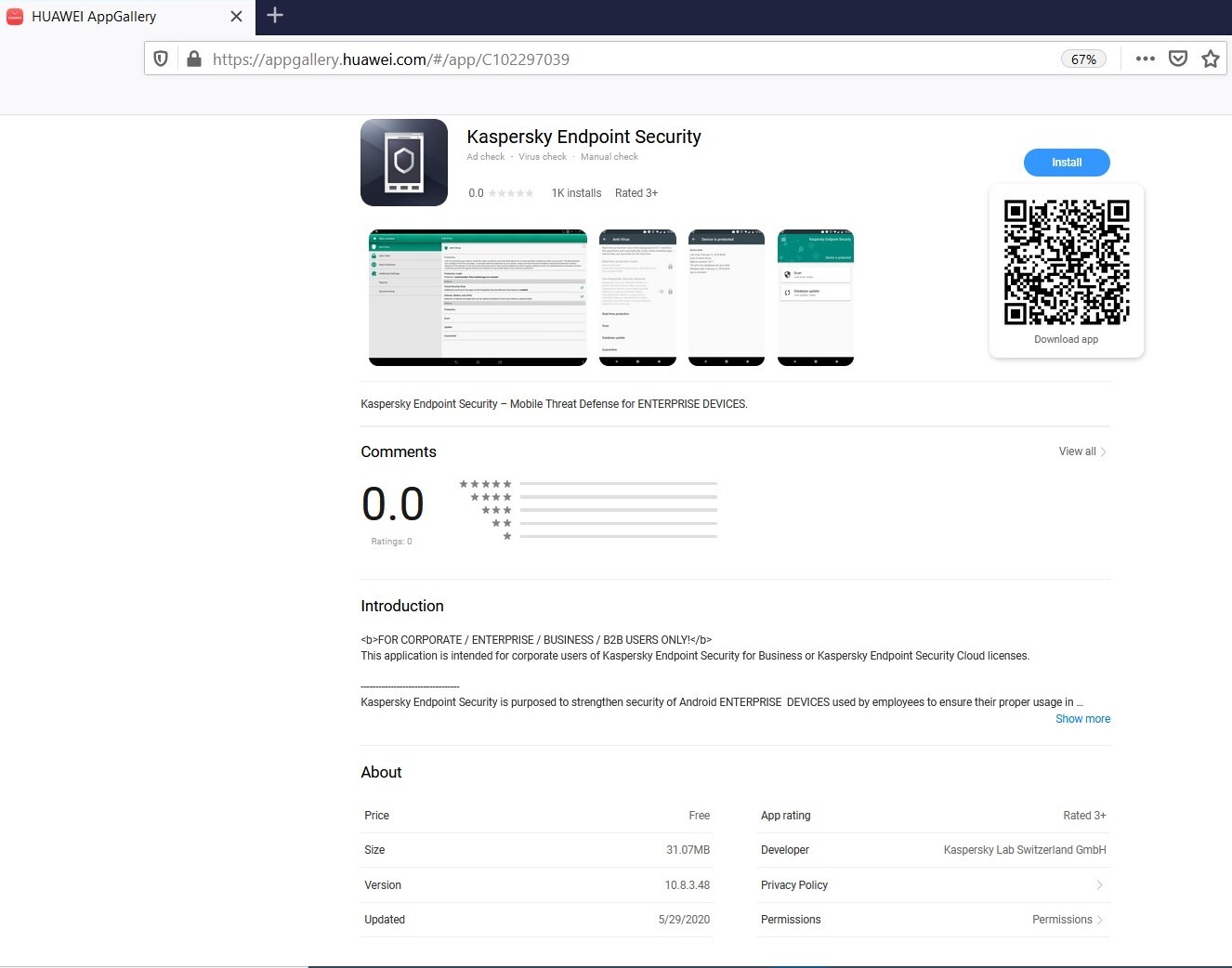Click the large 0.0 rating score
Viewport: 1232px width, 968px height.
coord(393,504)
